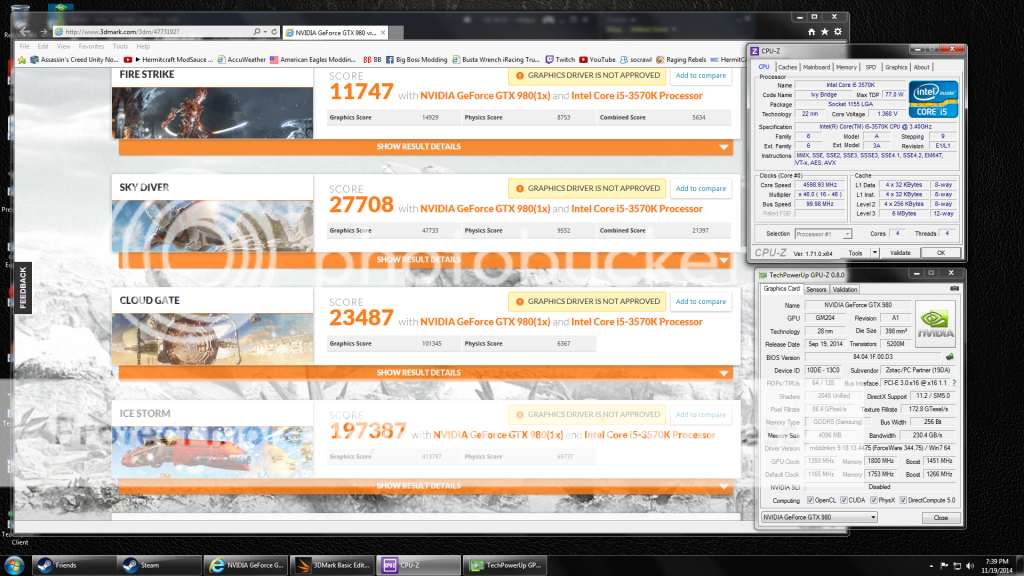Open the Windows Start menu
This screenshot has height=576, width=1024.
(x=14, y=566)
